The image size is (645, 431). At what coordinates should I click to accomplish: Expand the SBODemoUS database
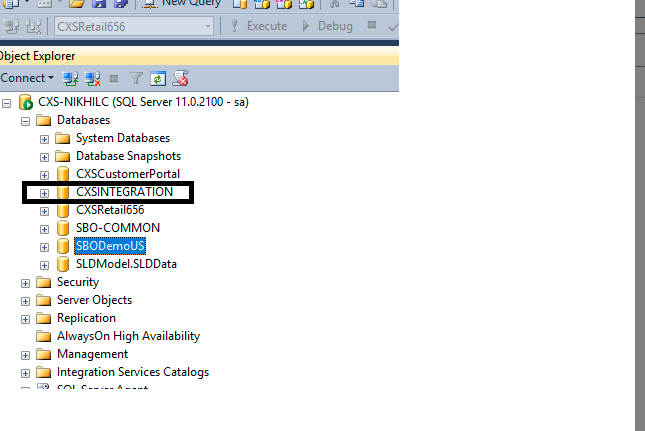pos(44,248)
